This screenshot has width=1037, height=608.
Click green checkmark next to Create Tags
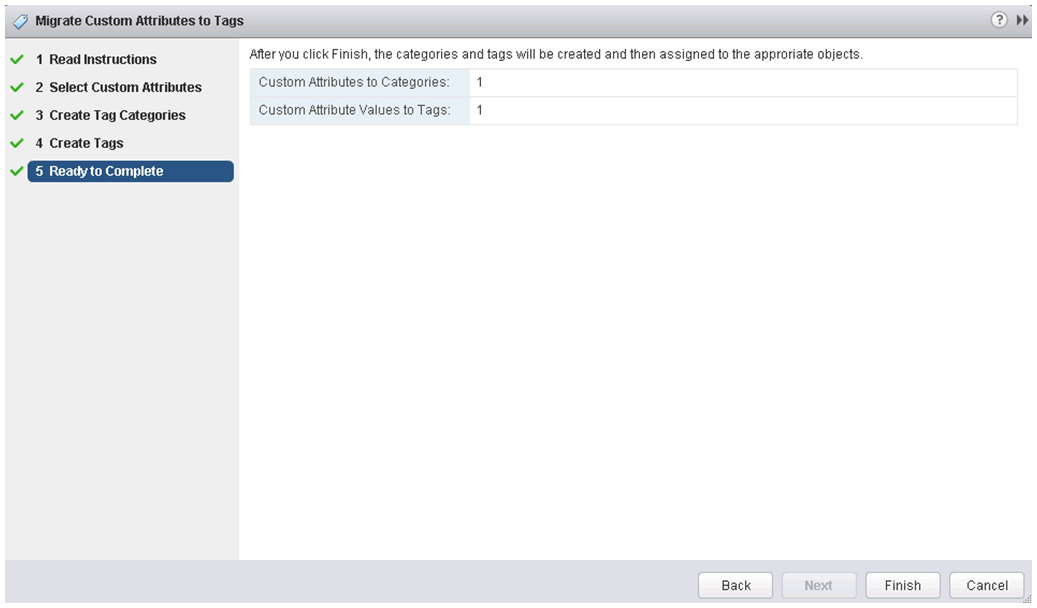tap(17, 143)
